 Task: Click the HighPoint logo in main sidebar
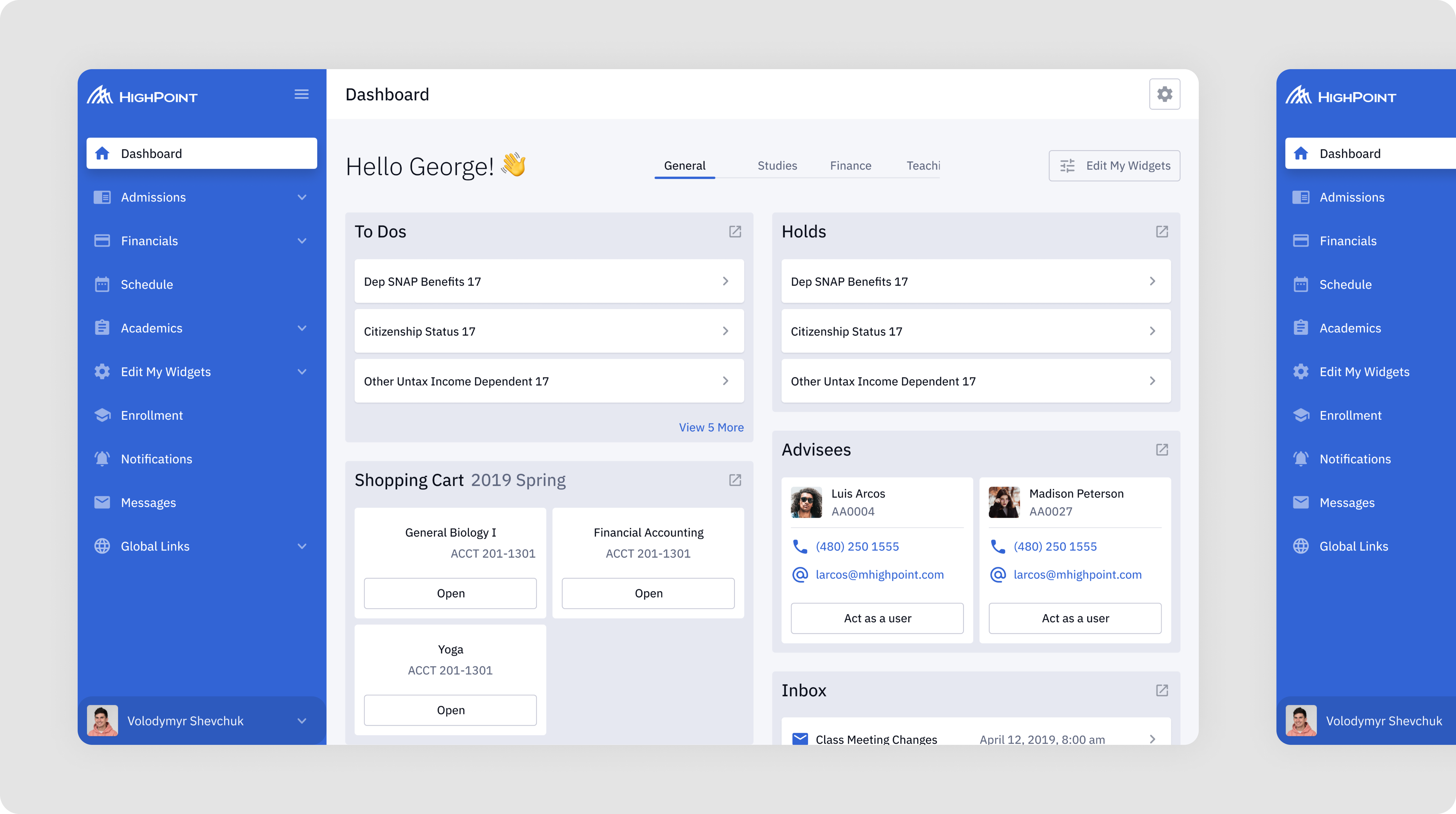click(142, 95)
